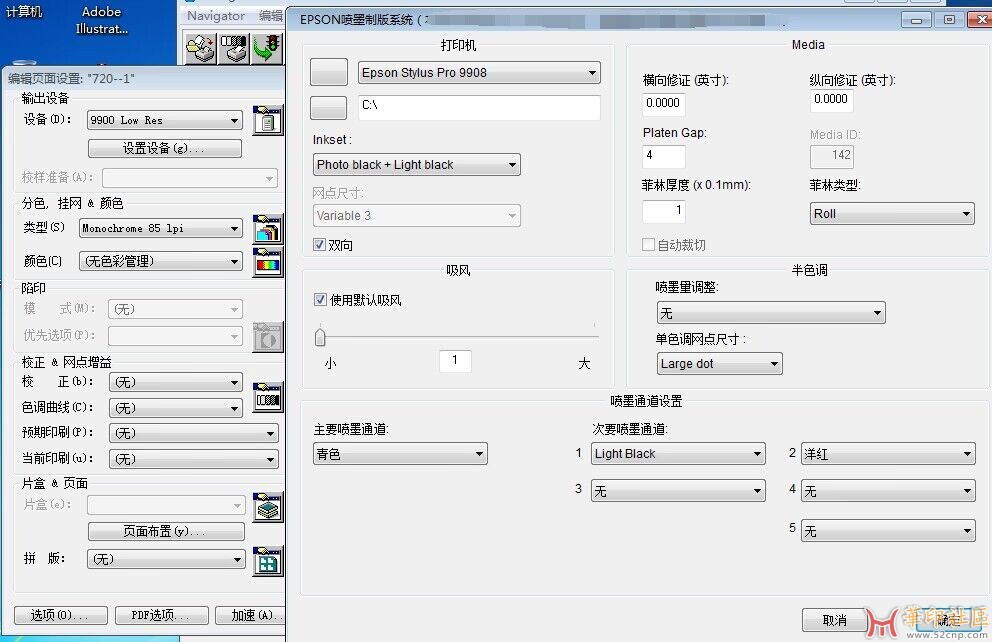Open secondary channel 5 dropdown
992x642 pixels.
click(x=888, y=531)
